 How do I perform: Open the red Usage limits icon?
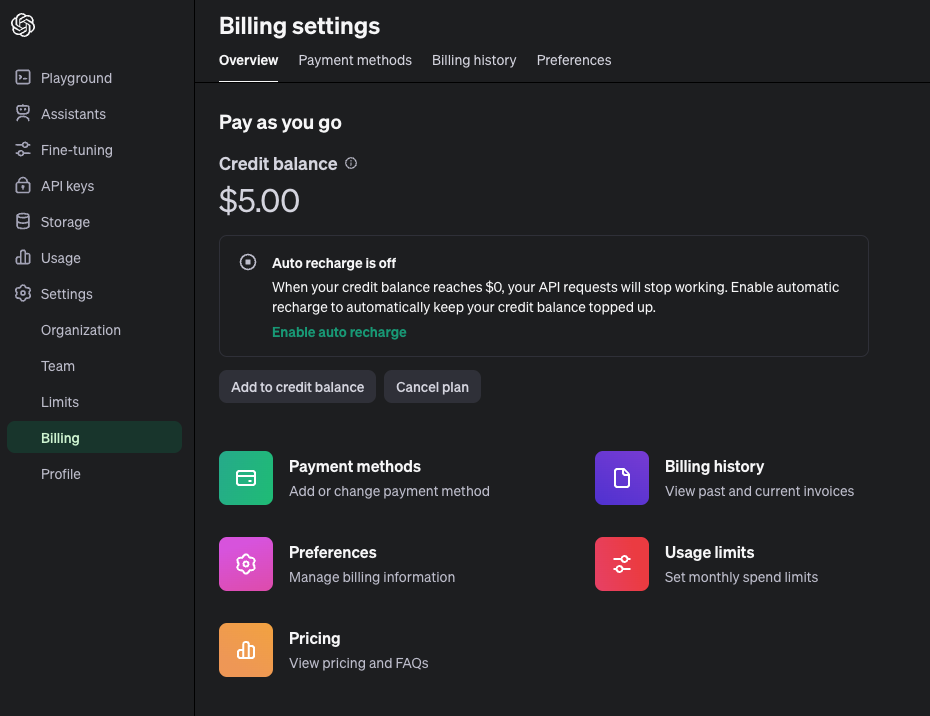pyautogui.click(x=622, y=564)
